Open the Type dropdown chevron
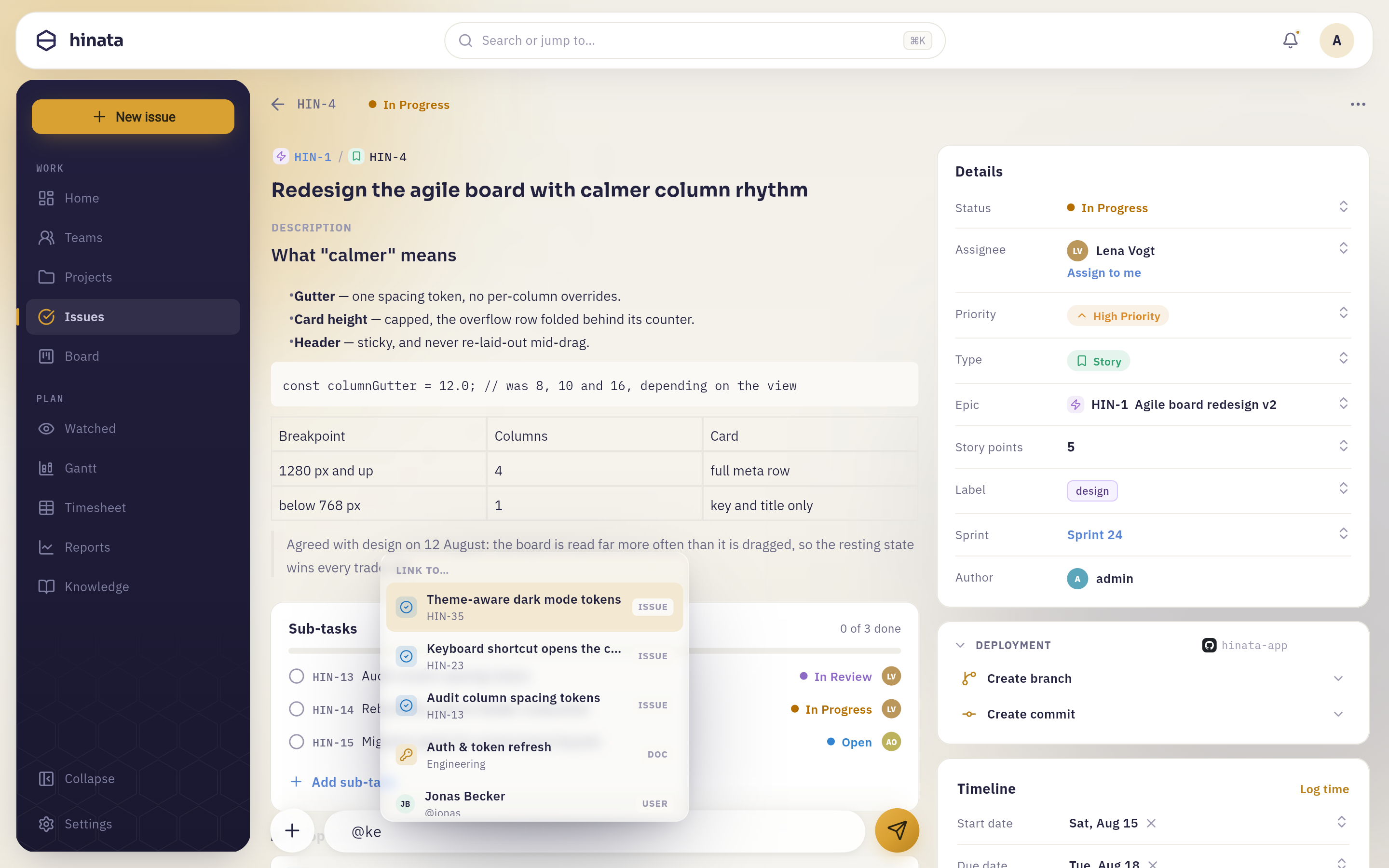Image resolution: width=1389 pixels, height=868 pixels. [1343, 358]
